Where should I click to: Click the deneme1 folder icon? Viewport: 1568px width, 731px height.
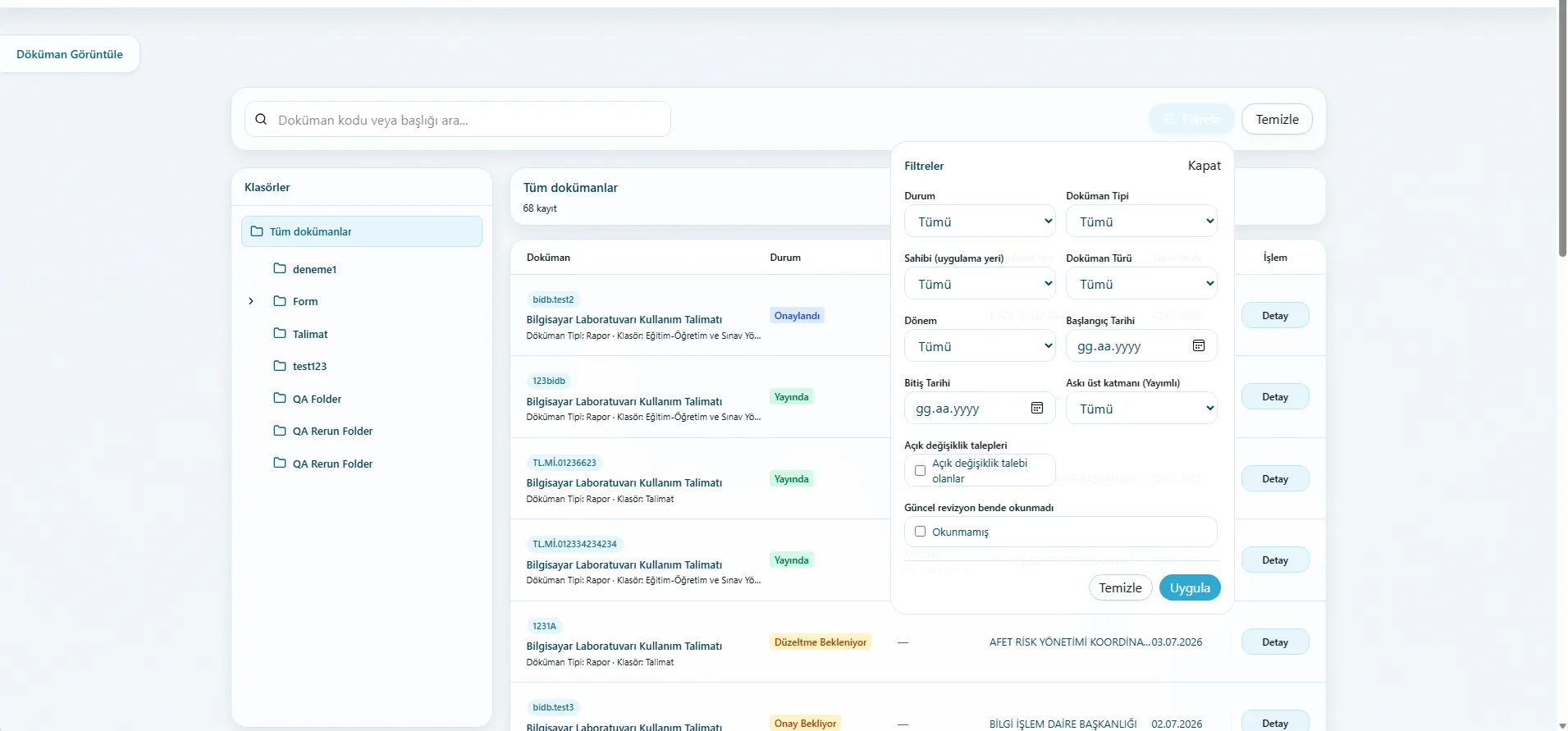click(x=280, y=268)
